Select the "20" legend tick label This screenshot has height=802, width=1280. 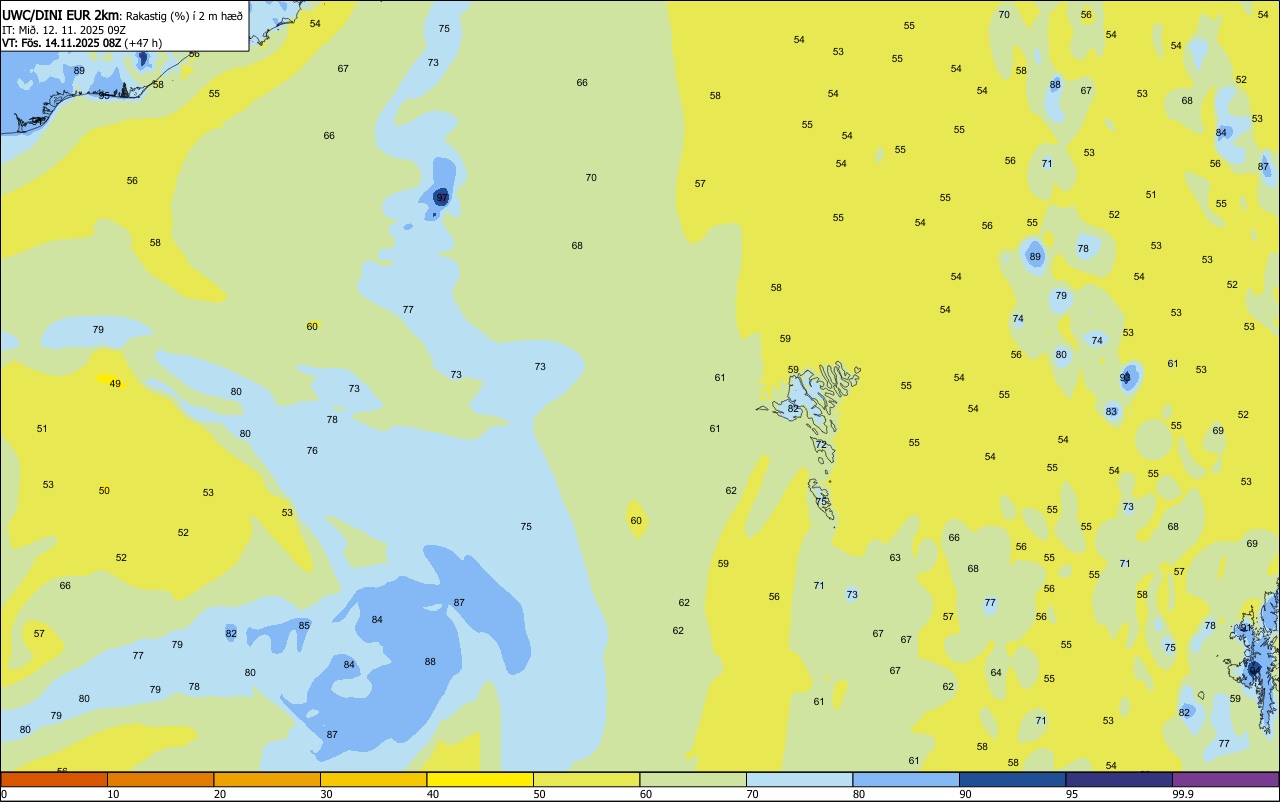[220, 794]
